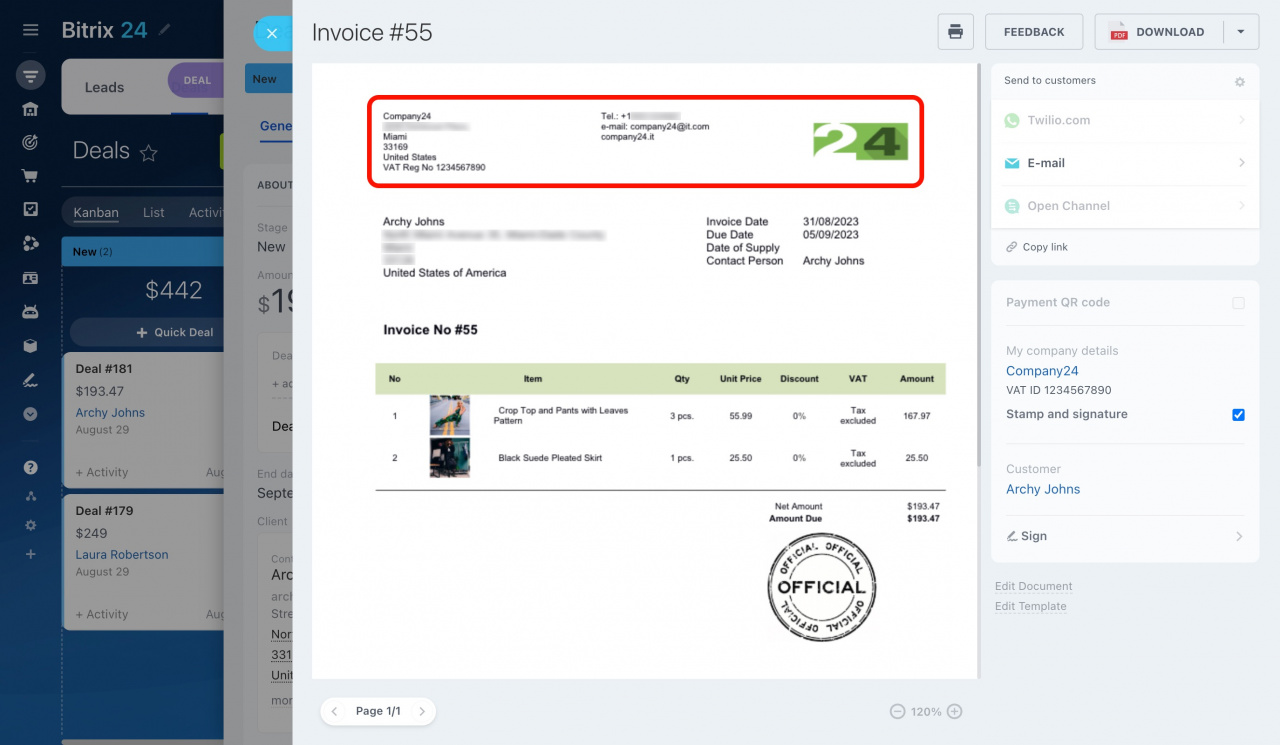This screenshot has height=745, width=1280.
Task: Enable the Payment QR code checkbox
Action: coord(1238,303)
